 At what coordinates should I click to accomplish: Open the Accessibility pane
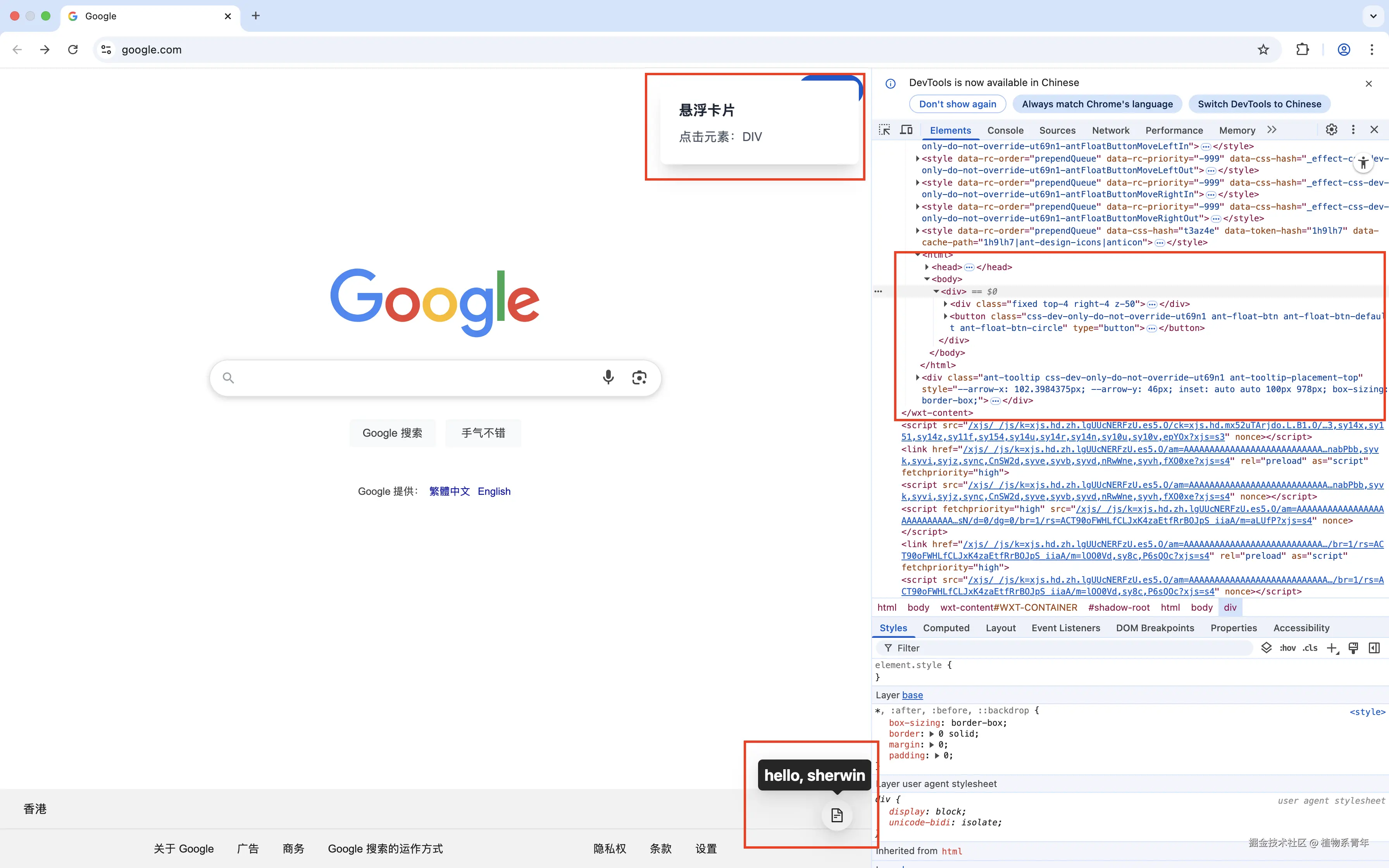(x=1301, y=628)
